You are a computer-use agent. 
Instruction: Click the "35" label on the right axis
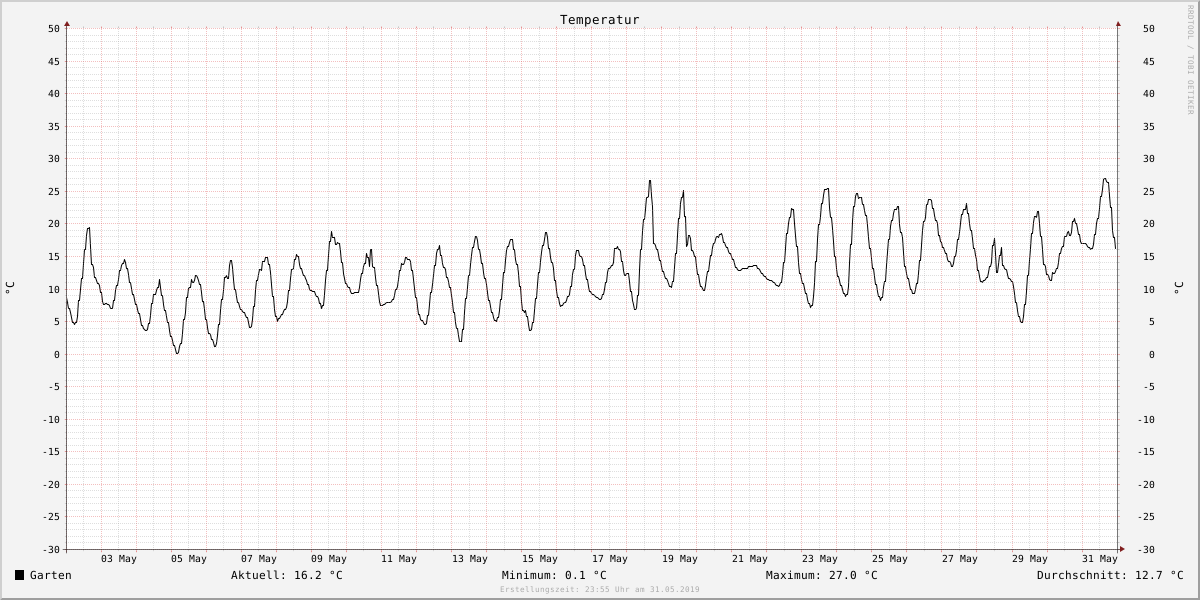(1149, 127)
